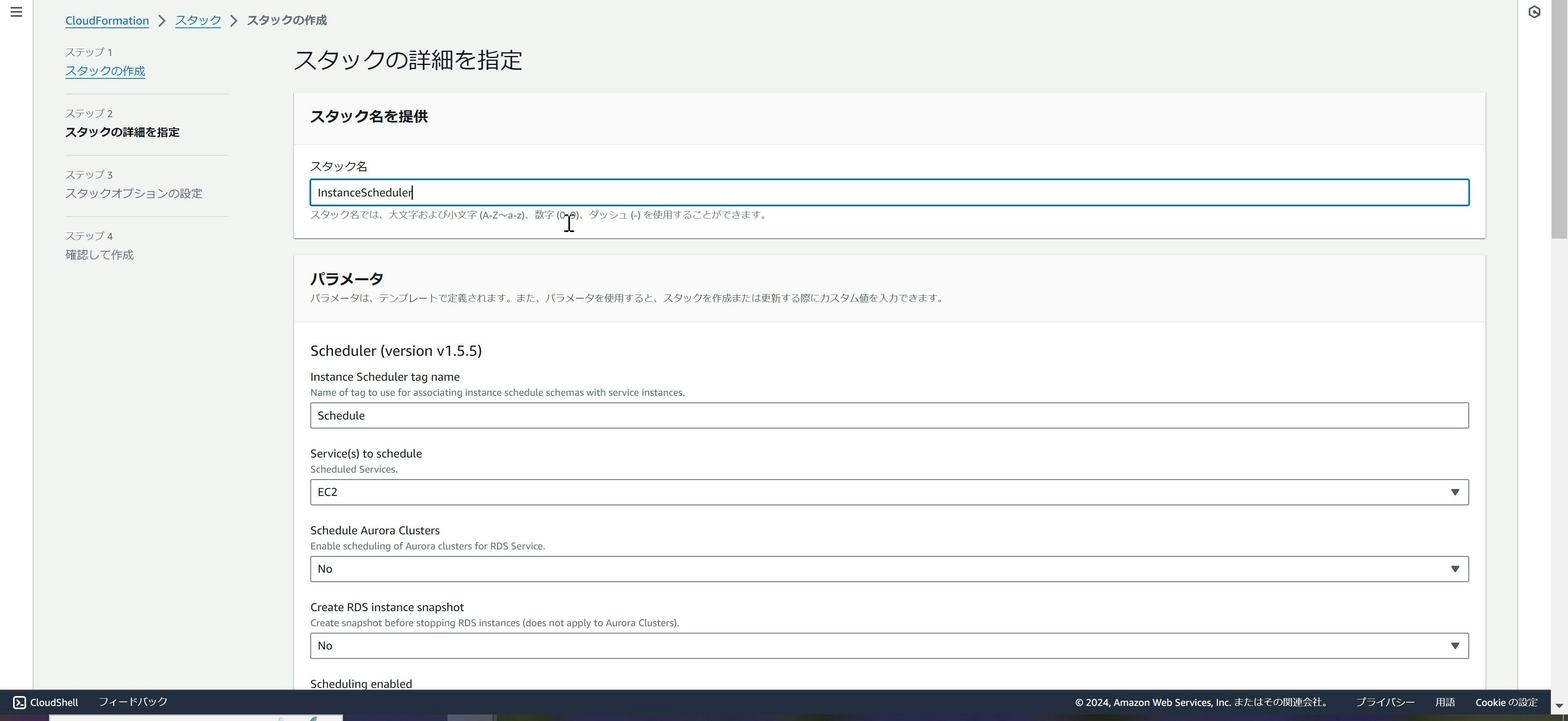The width and height of the screenshot is (1568, 721).
Task: Return to step 1 スタックの作成
Action: 105,71
